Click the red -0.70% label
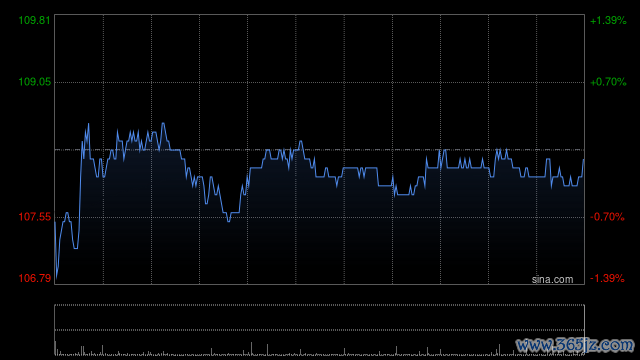This screenshot has width=640, height=360. [607, 217]
